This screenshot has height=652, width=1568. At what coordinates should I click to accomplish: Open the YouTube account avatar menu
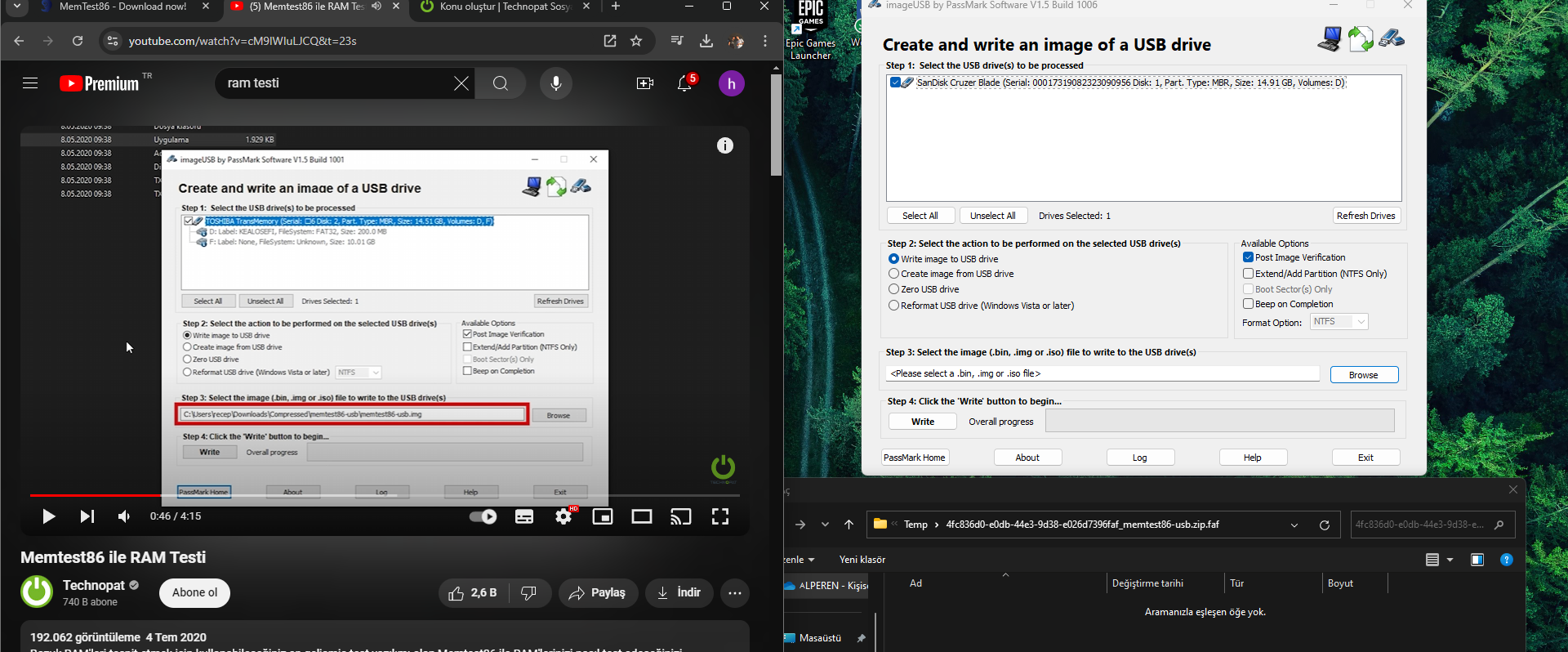click(732, 83)
